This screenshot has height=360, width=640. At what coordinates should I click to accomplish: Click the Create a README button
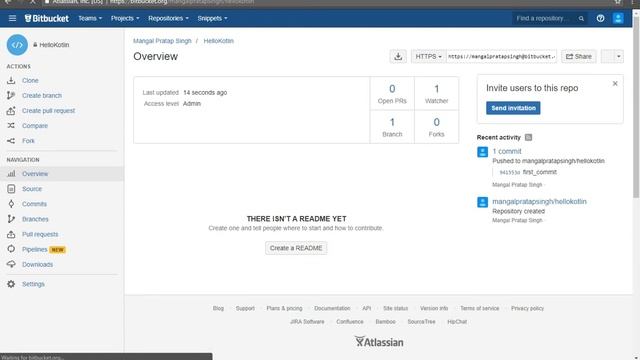pyautogui.click(x=296, y=248)
